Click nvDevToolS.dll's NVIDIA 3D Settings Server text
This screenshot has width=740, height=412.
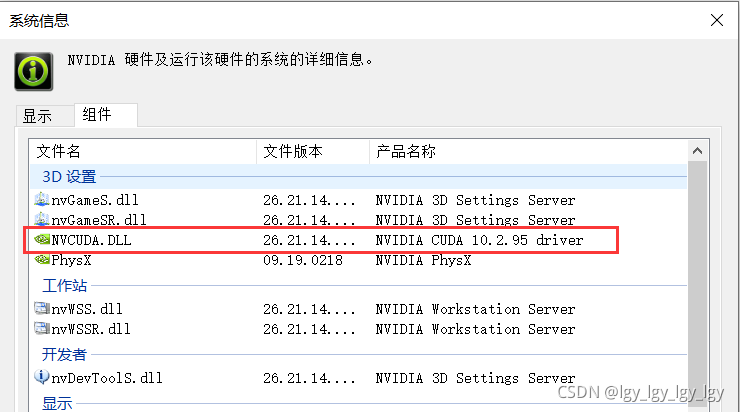coord(475,378)
